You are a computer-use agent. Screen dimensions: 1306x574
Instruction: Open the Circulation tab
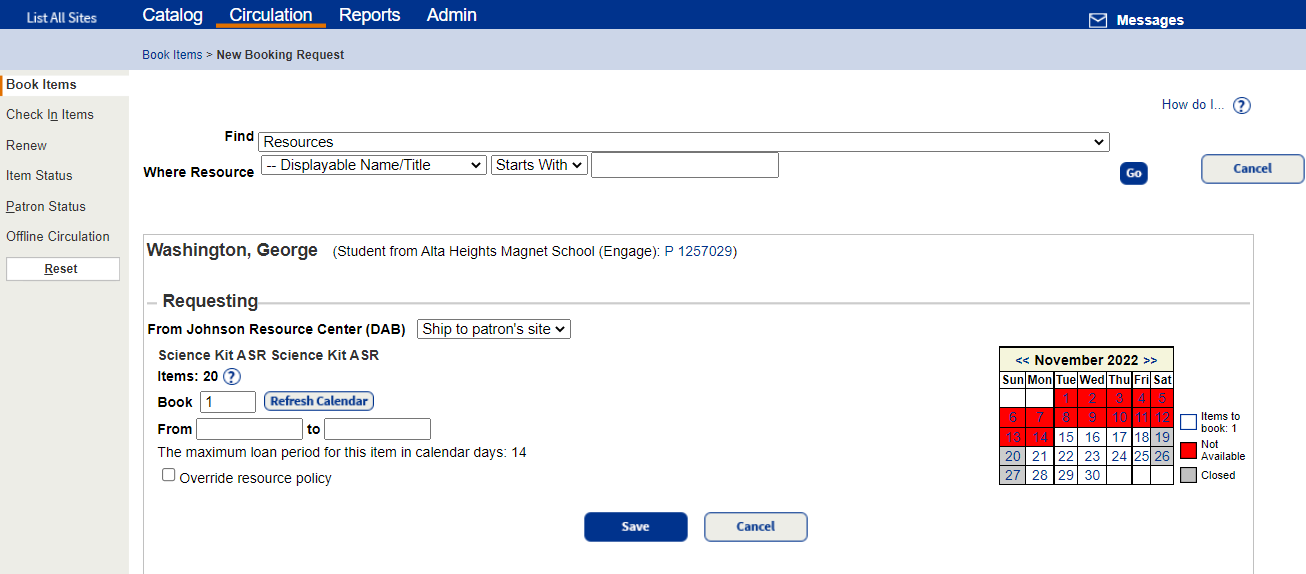tap(271, 15)
